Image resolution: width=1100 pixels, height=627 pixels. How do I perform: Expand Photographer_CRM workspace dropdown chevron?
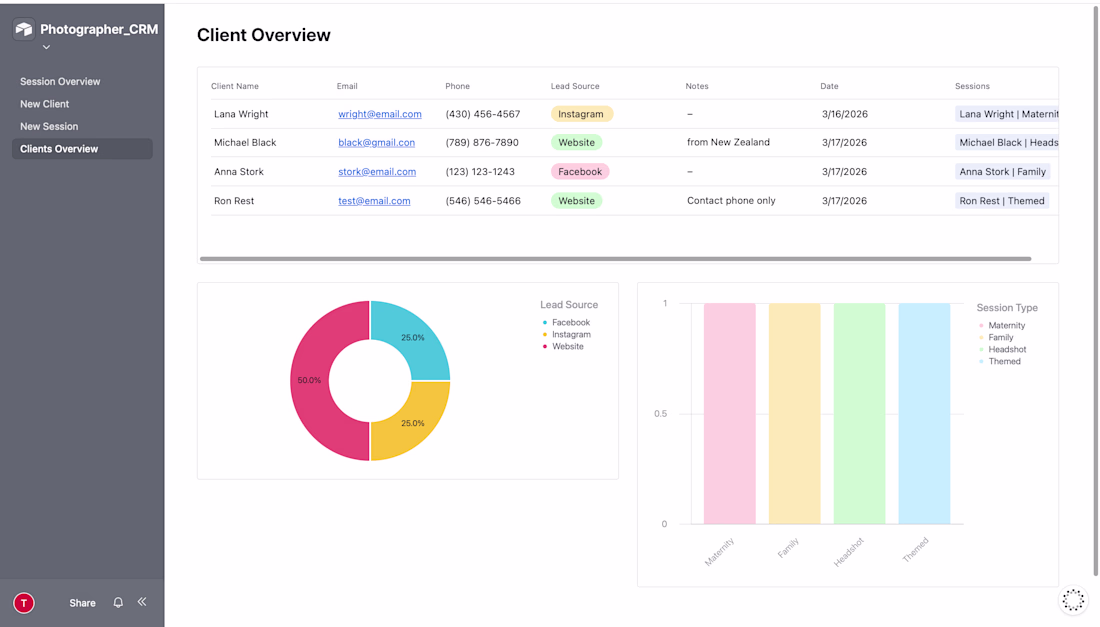coord(46,47)
